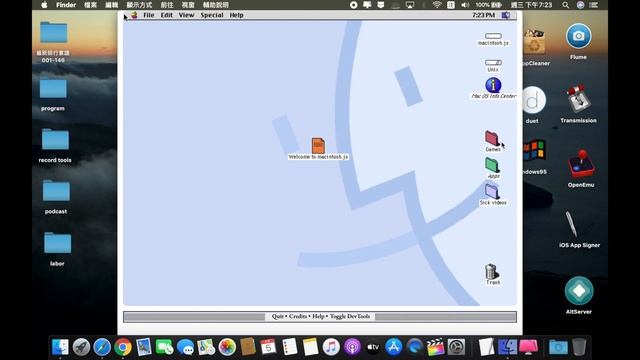Open FaceTime from the Dock
Viewport: 640px width, 360px height.
tap(164, 347)
